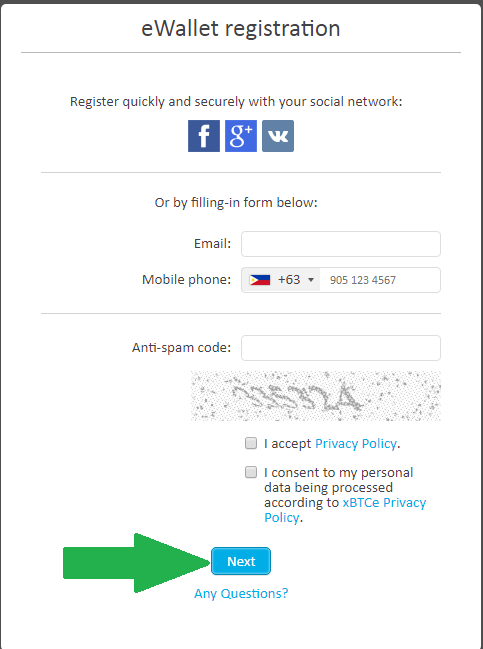The image size is (483, 649).
Task: Open the Privacy Policy link
Action: (x=356, y=444)
